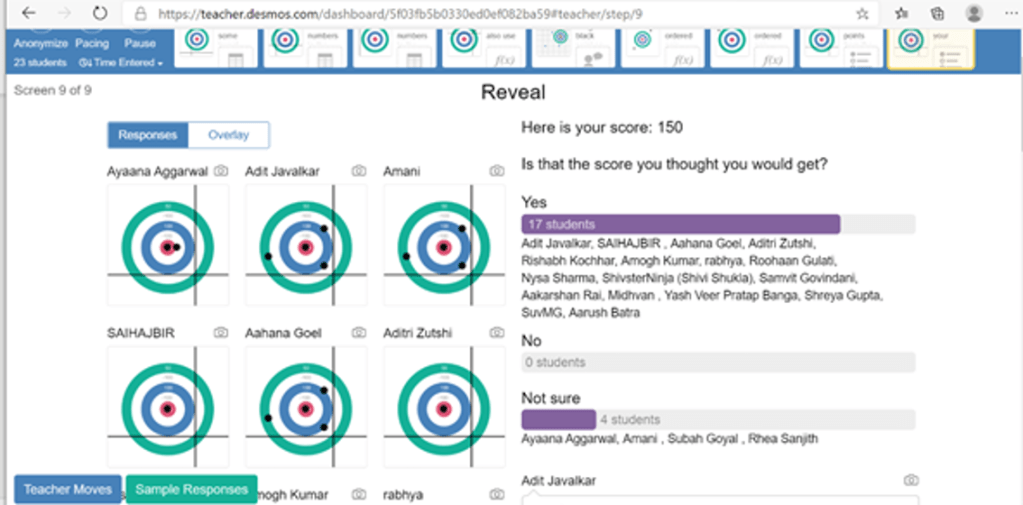Click the Sample Responses button
This screenshot has height=505, width=1023.
click(191, 489)
